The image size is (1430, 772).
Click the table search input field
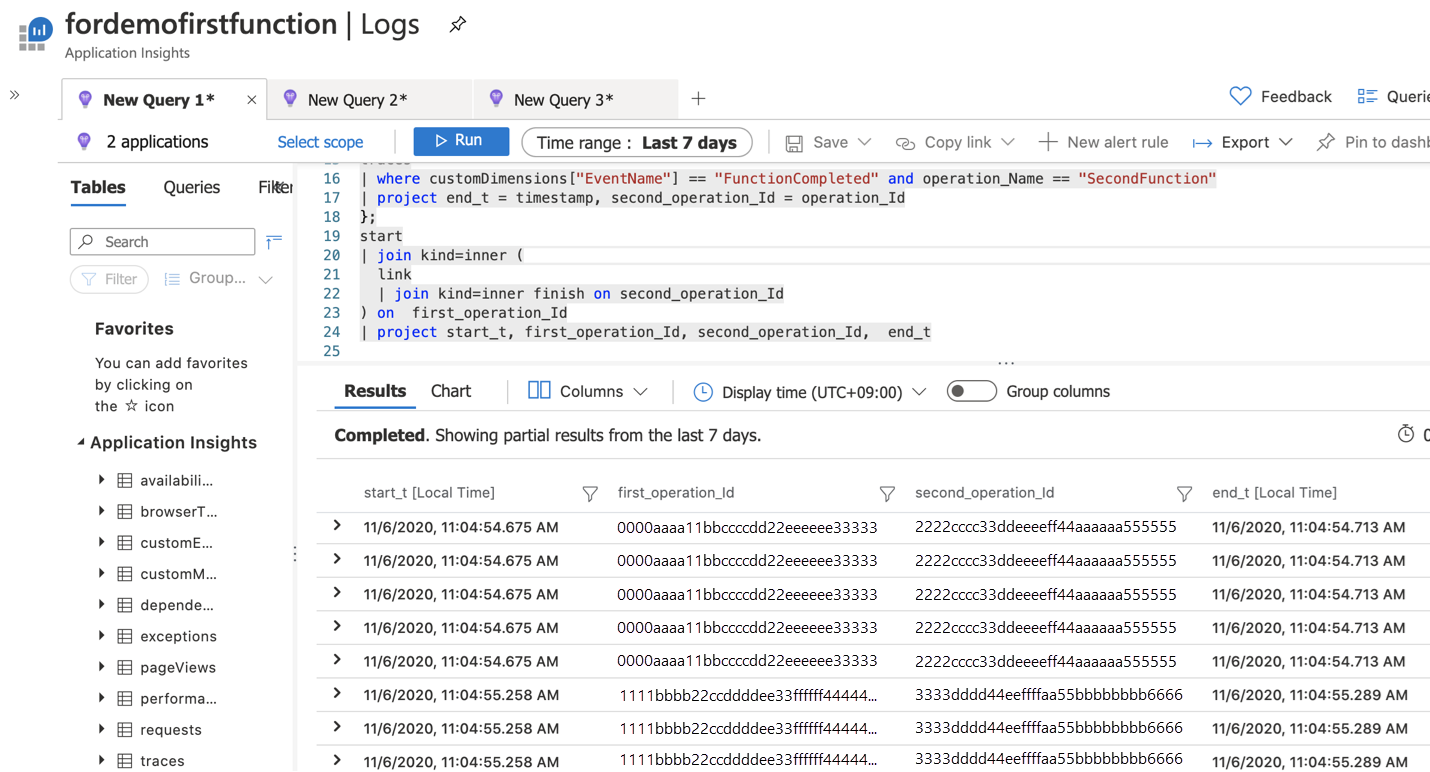(162, 241)
